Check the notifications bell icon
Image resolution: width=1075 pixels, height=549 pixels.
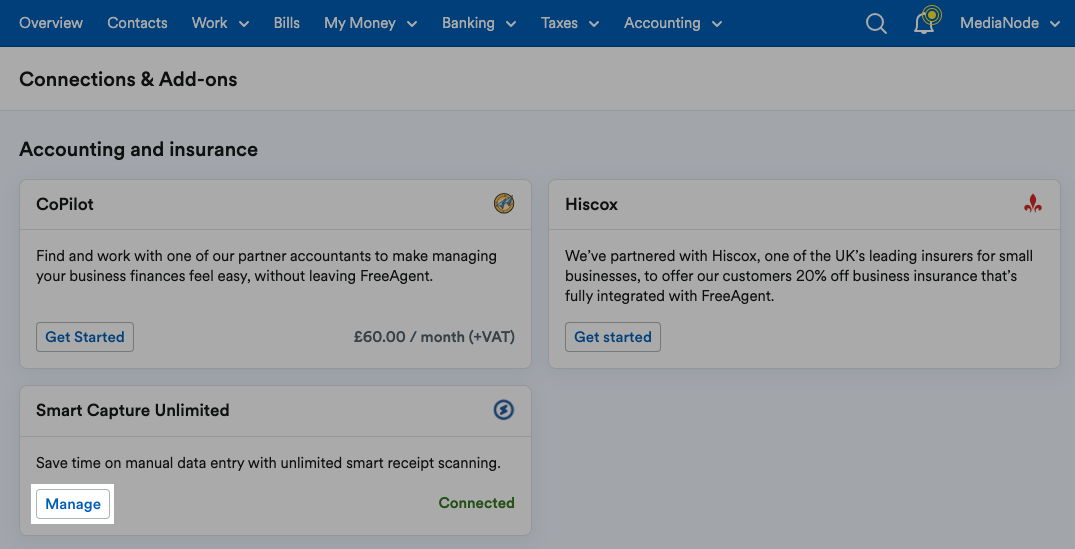[925, 23]
